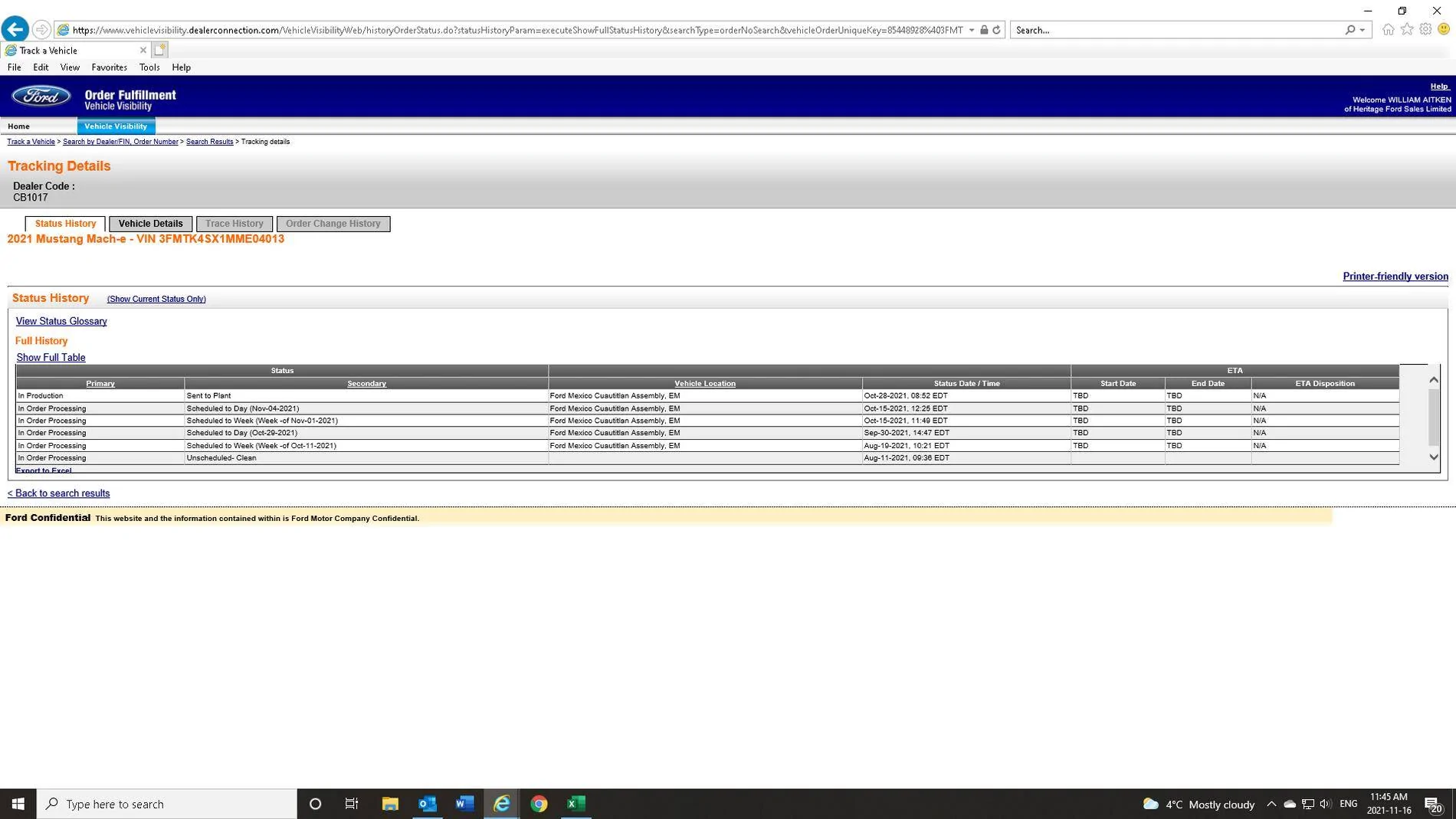
Task: Click the taskbar 'Type here to search' box
Action: point(167,804)
